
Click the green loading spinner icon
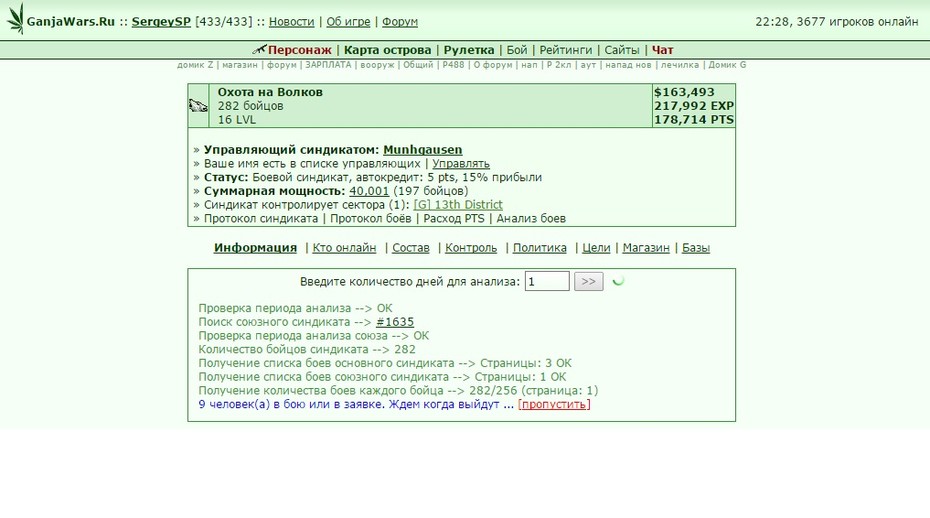tap(619, 281)
